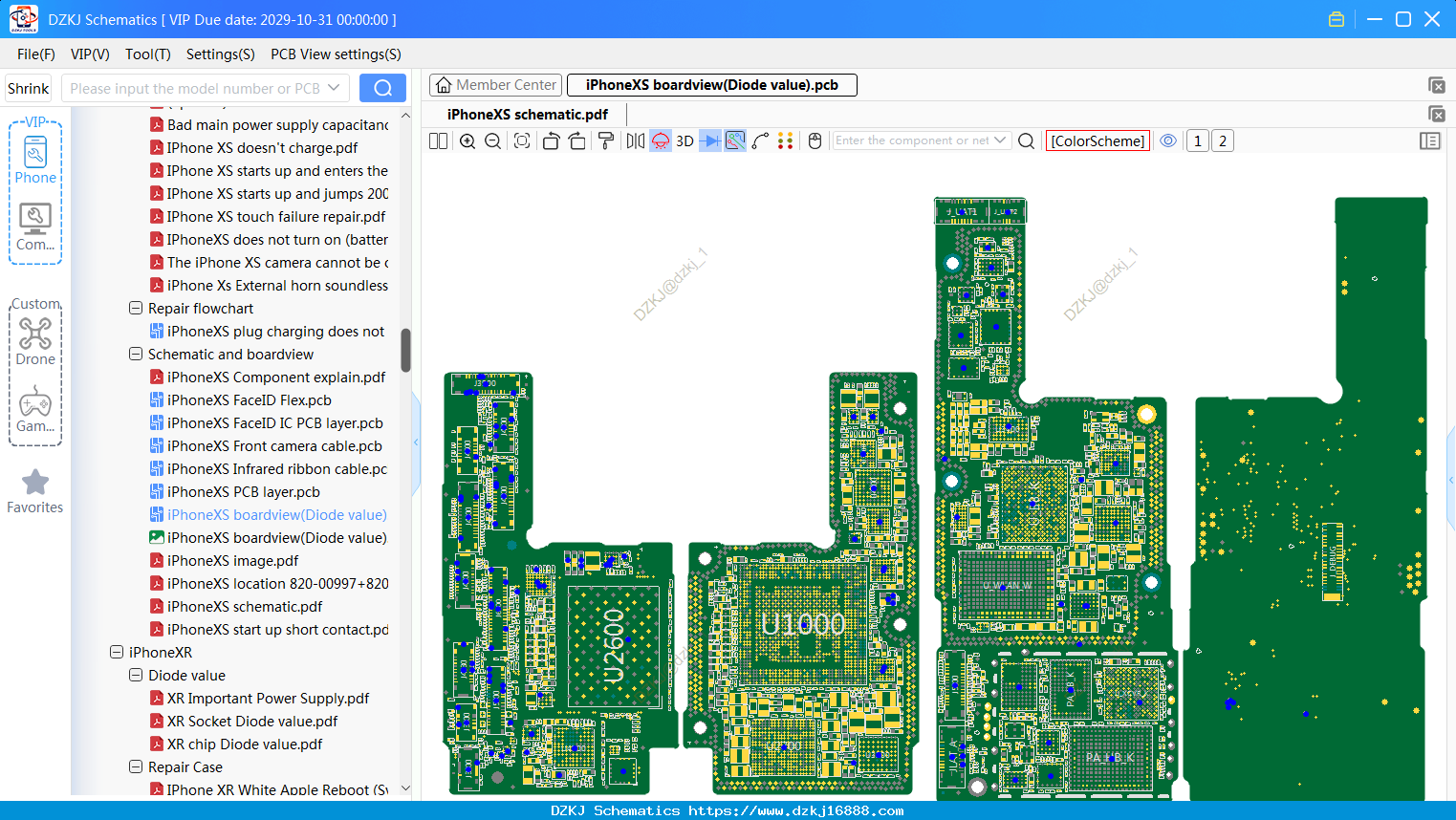Rotate the board counterclockwise

[551, 140]
